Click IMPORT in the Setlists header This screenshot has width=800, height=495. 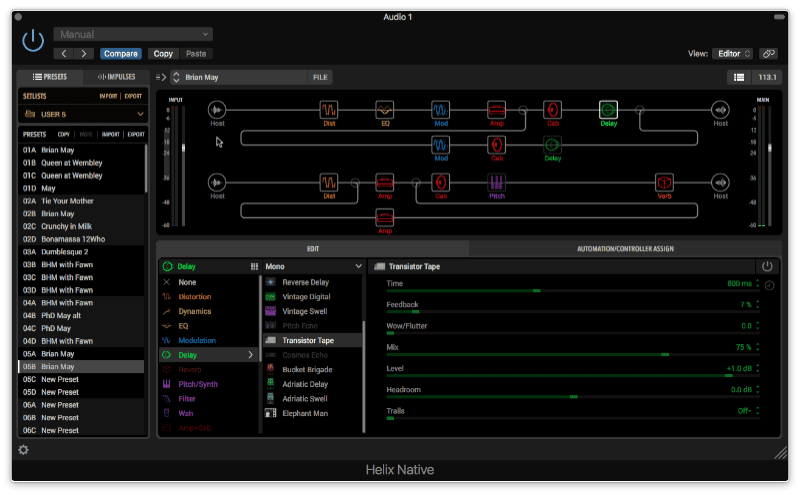tap(108, 96)
